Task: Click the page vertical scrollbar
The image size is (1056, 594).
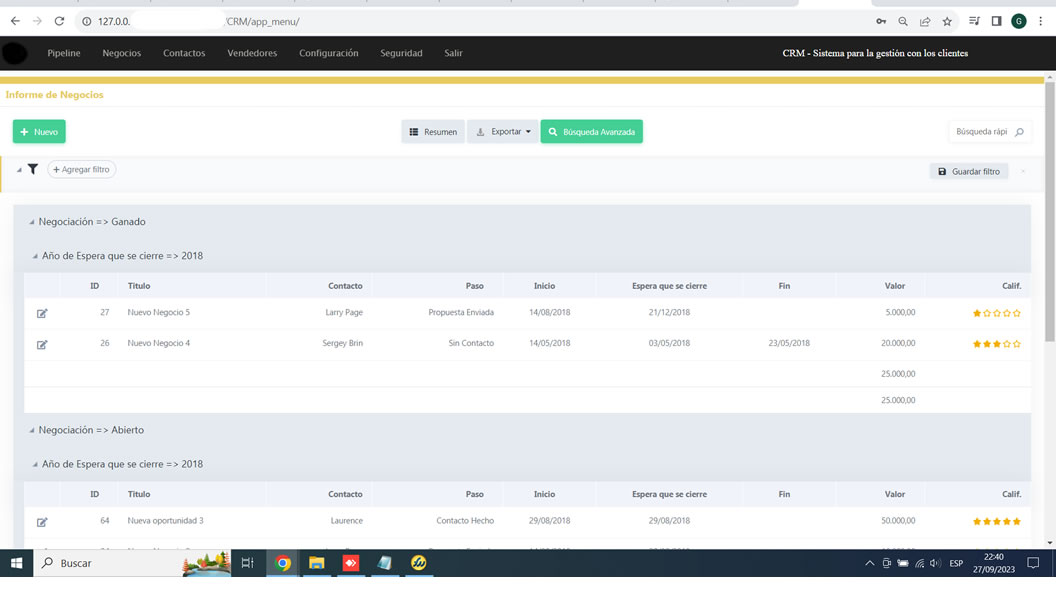Action: tap(1050, 210)
